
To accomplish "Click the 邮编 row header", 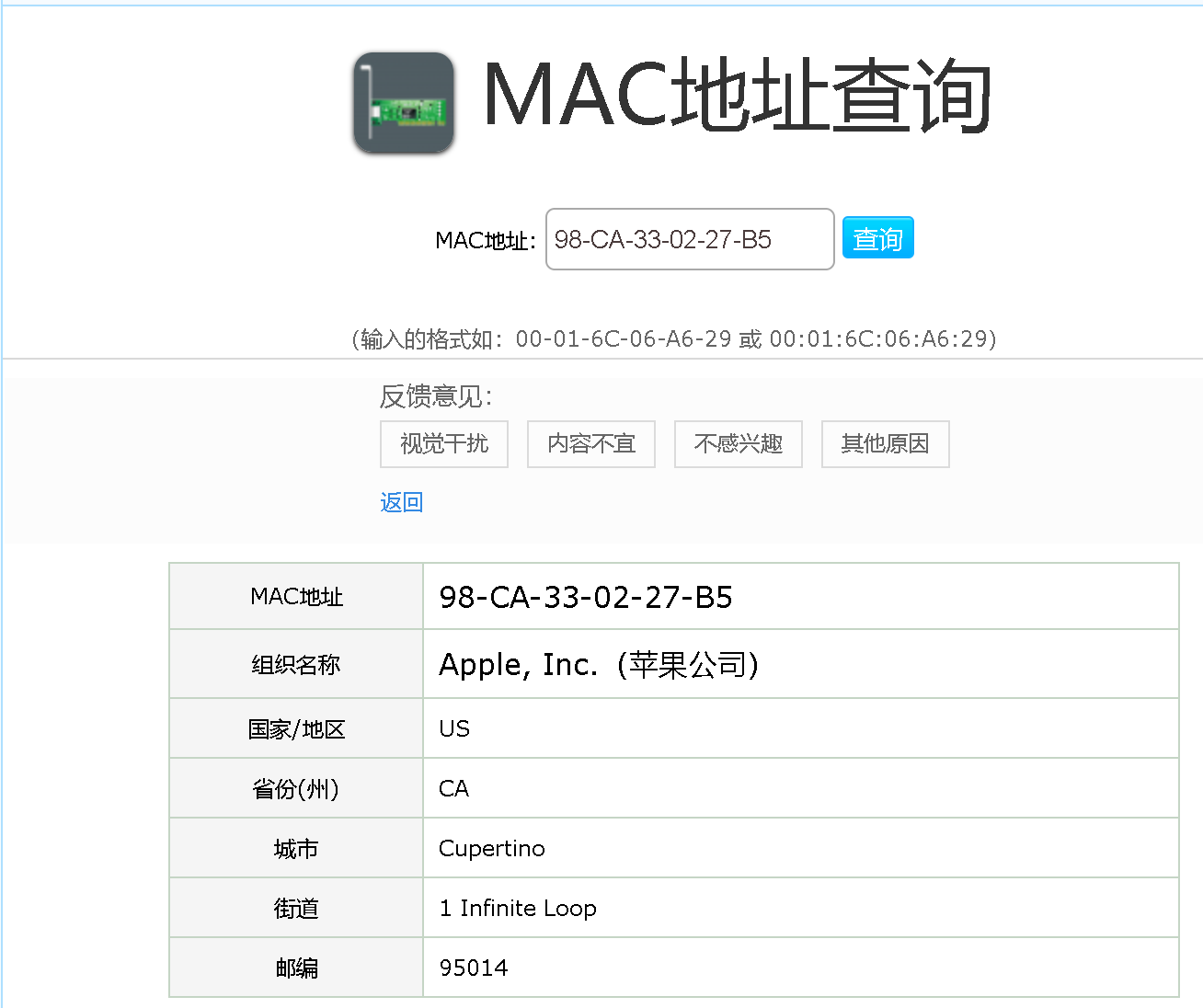I will (296, 968).
